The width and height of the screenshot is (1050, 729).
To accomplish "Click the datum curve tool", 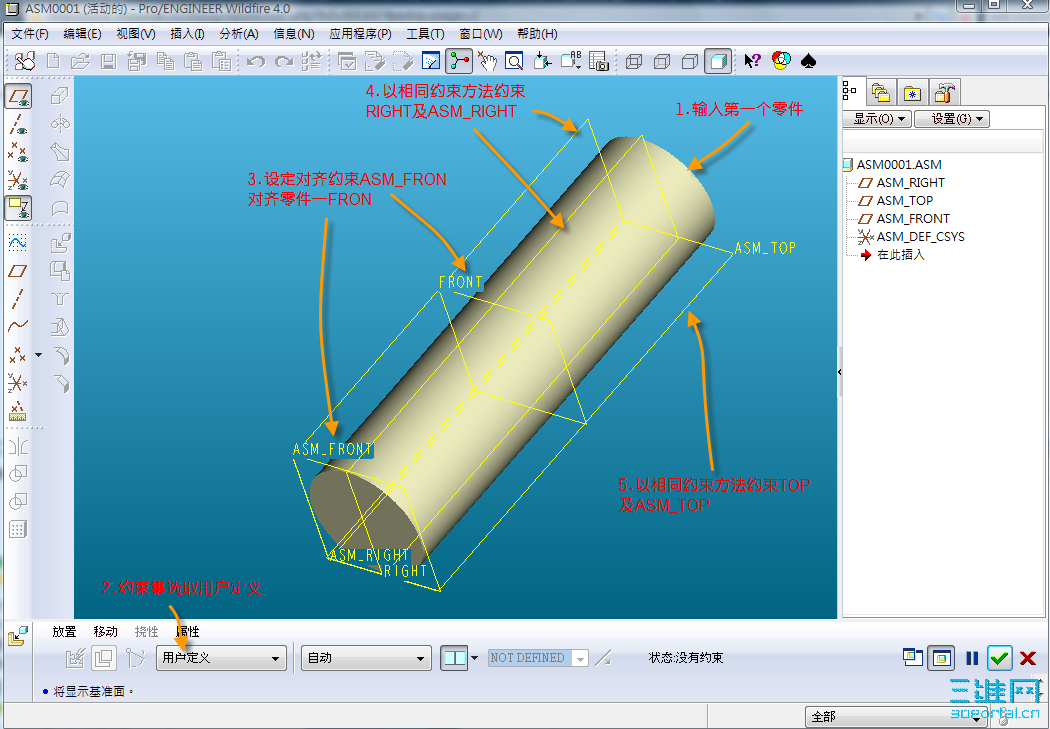I will [18, 327].
